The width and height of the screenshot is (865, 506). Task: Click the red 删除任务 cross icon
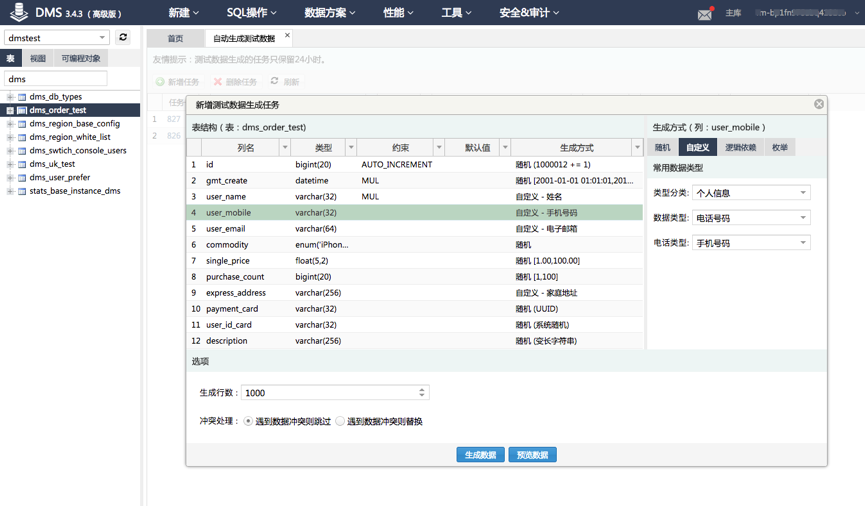click(218, 82)
